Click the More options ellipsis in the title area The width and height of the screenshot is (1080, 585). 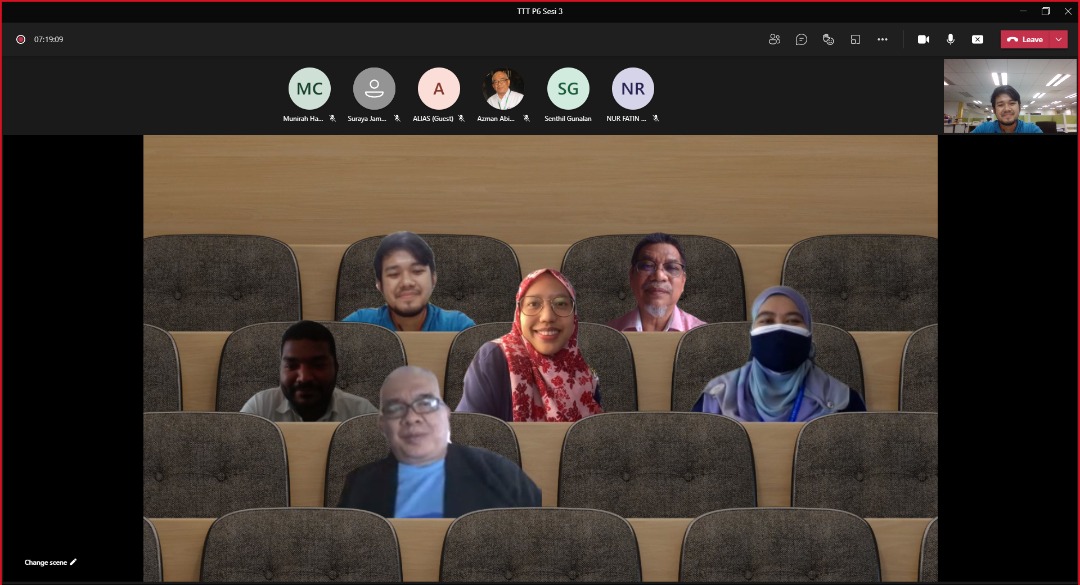point(882,39)
